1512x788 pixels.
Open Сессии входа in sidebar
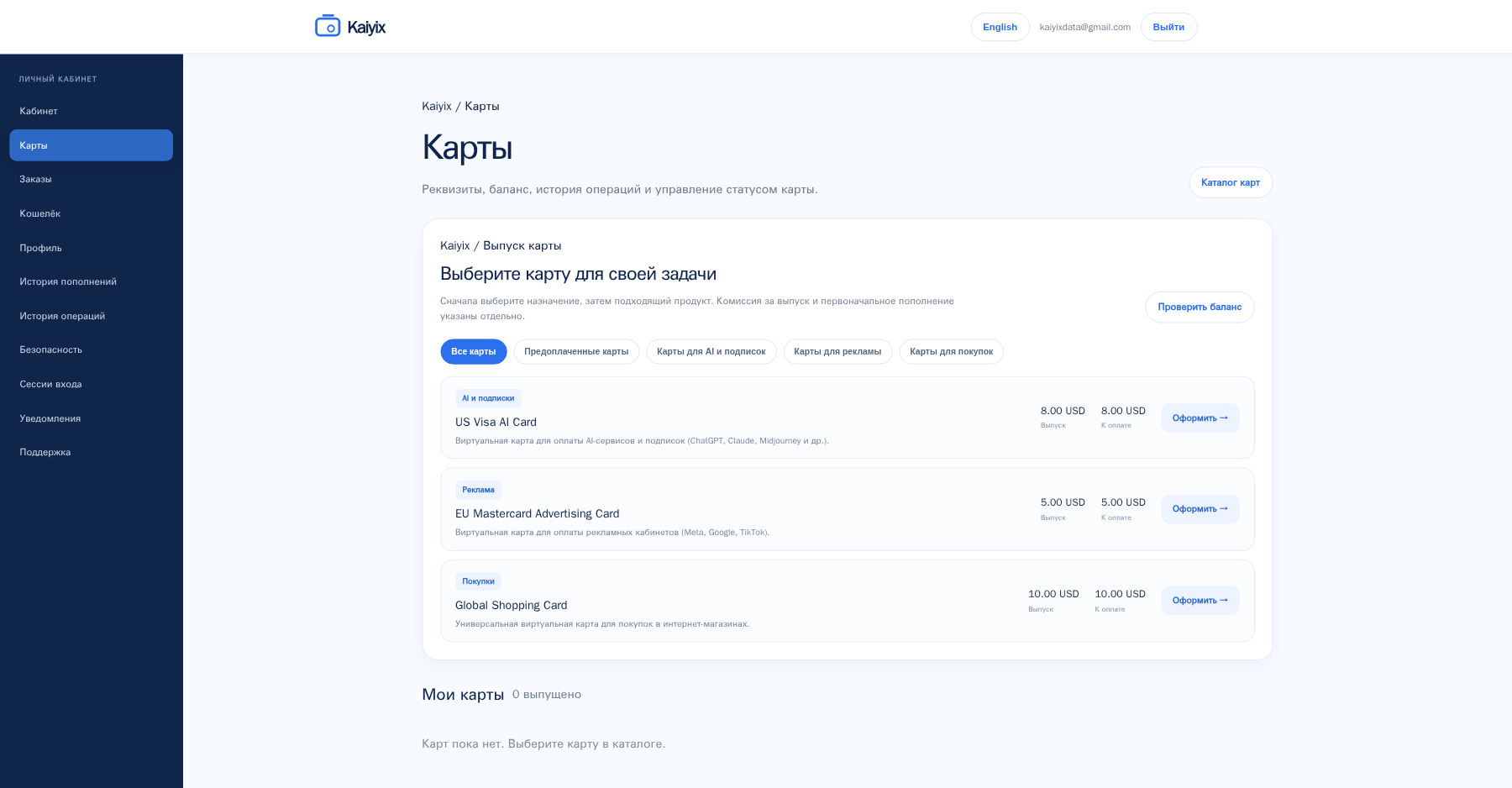pos(91,384)
